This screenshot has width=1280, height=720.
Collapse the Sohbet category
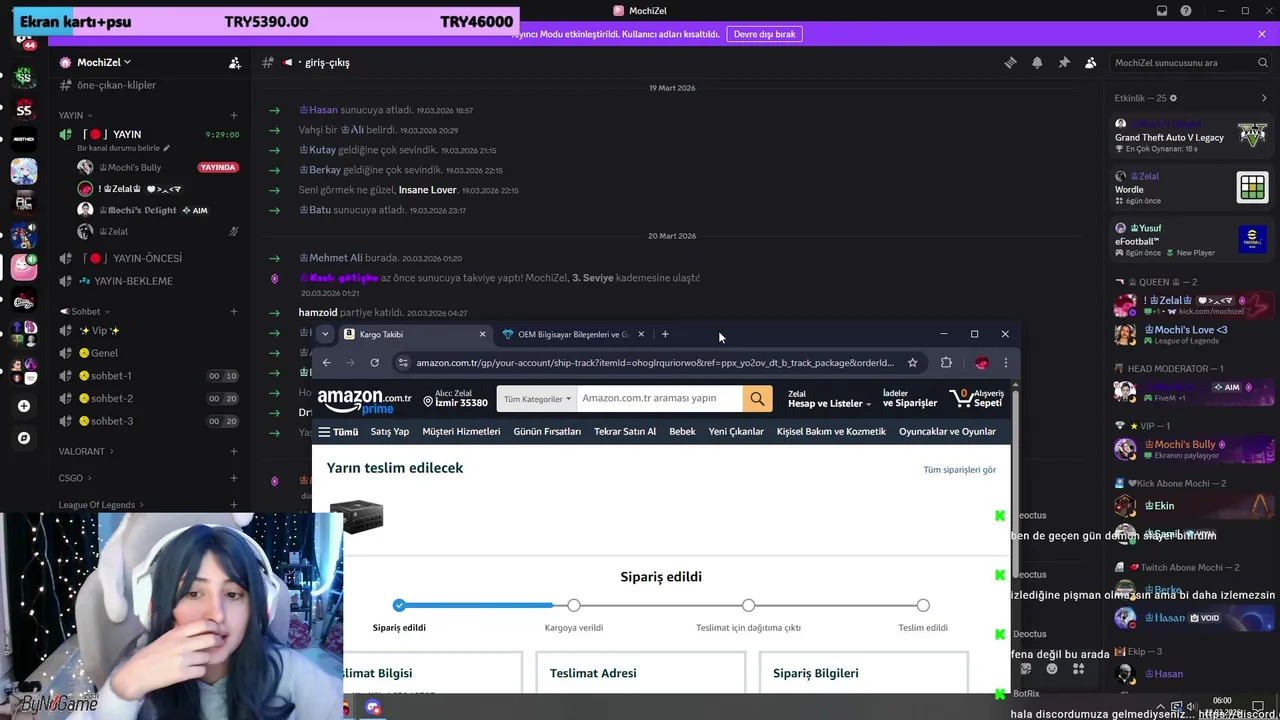[85, 311]
